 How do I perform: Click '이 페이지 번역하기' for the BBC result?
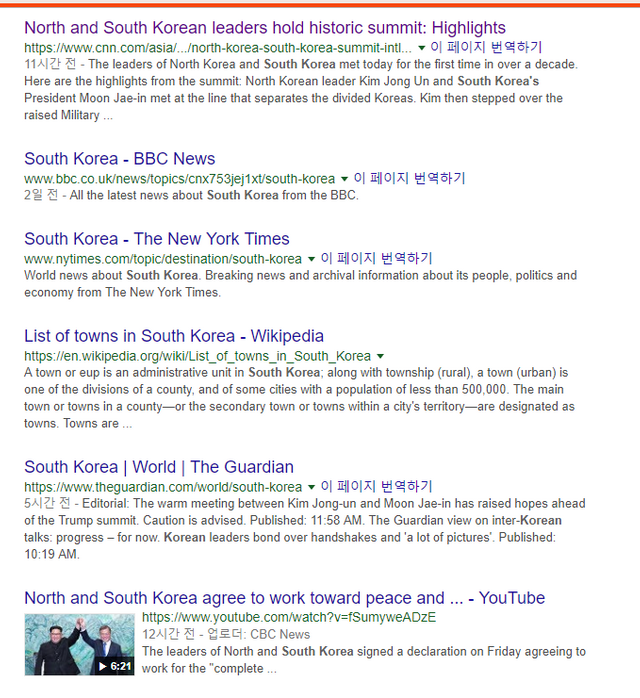pyautogui.click(x=409, y=179)
